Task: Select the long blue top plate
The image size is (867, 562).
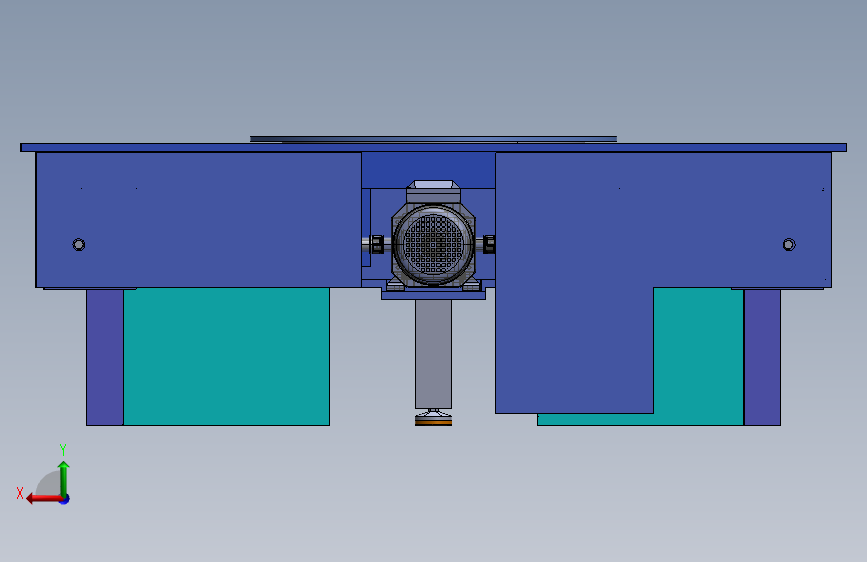Action: click(x=434, y=148)
